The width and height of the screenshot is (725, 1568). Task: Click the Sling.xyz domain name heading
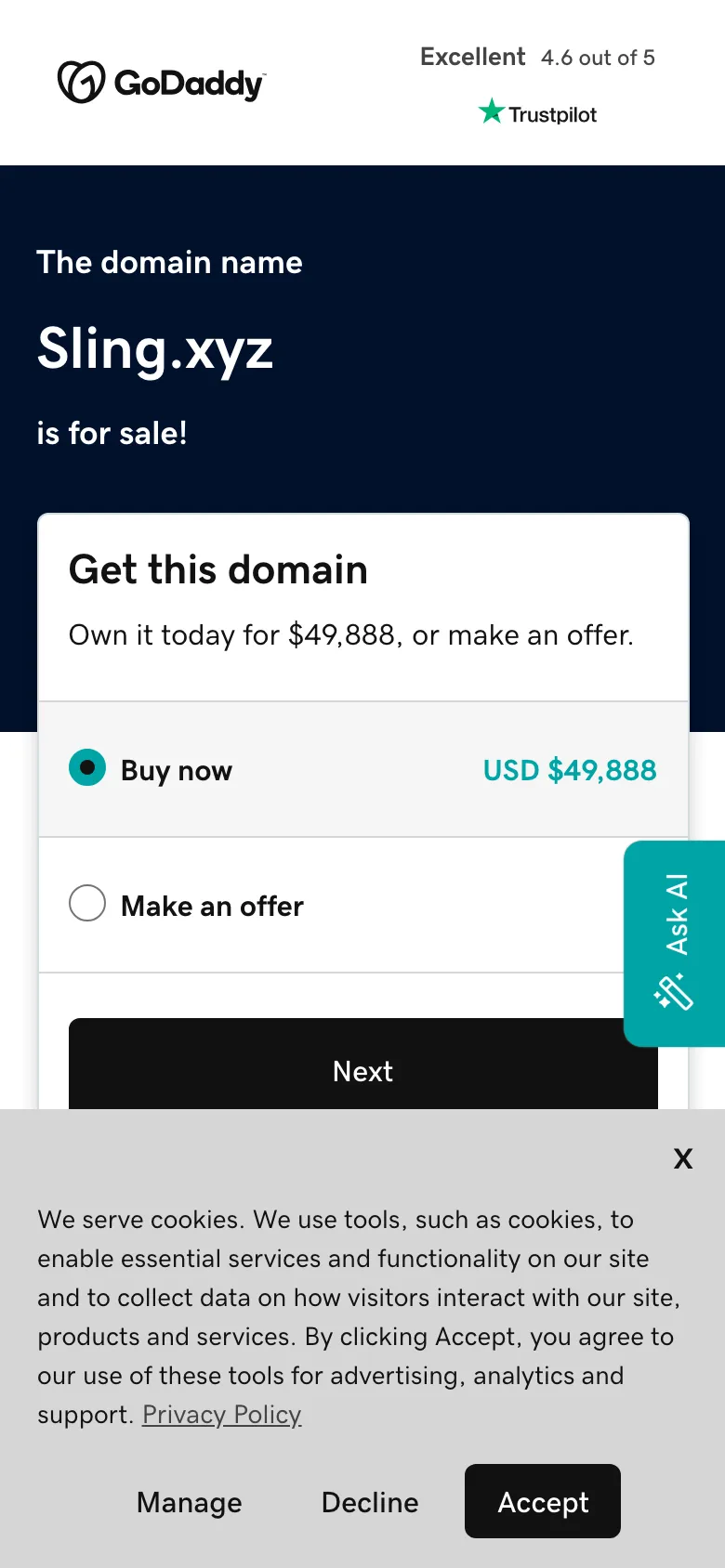click(x=155, y=349)
